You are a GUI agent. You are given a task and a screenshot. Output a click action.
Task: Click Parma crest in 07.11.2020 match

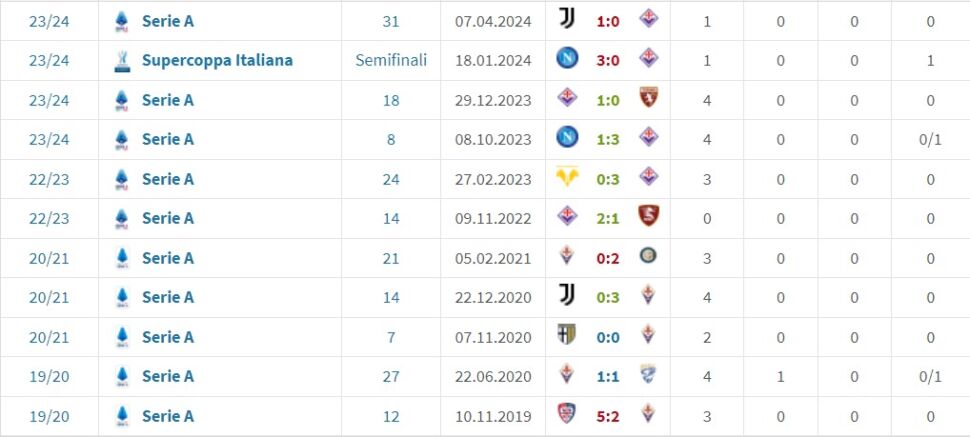pyautogui.click(x=567, y=336)
